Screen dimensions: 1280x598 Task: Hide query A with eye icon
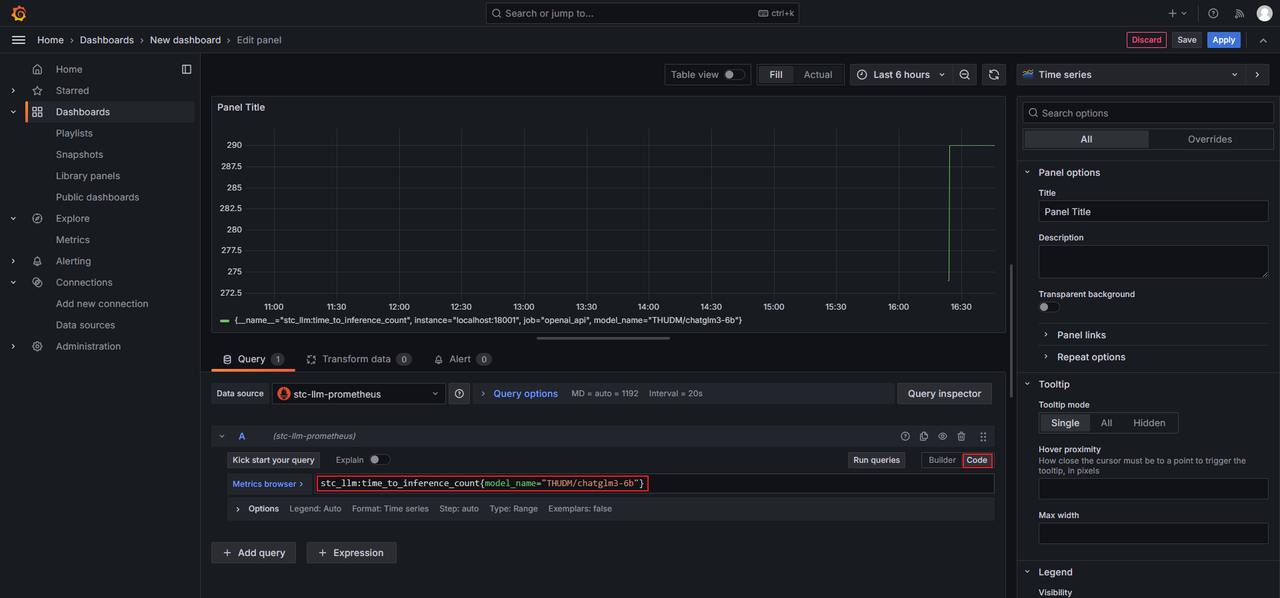tap(942, 437)
